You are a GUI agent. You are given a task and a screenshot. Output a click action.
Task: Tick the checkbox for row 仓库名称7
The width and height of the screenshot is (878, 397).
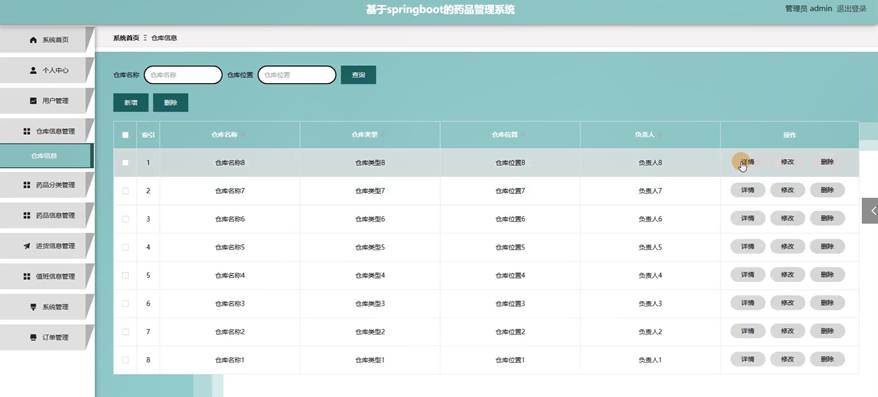tap(125, 191)
